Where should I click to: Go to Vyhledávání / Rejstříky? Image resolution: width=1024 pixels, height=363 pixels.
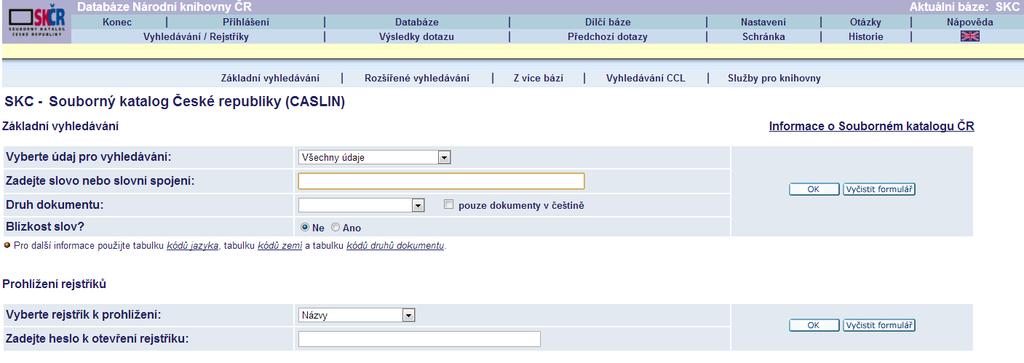pos(196,37)
